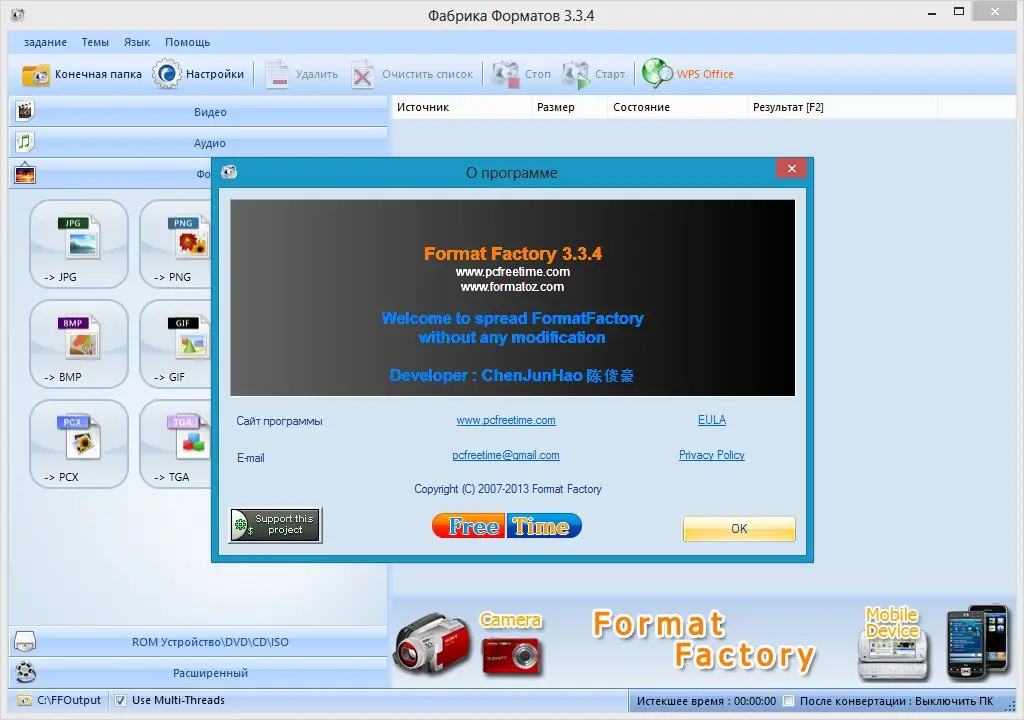Screen dimensions: 1024x720
Task: Click the Размер column header
Action: (x=569, y=107)
